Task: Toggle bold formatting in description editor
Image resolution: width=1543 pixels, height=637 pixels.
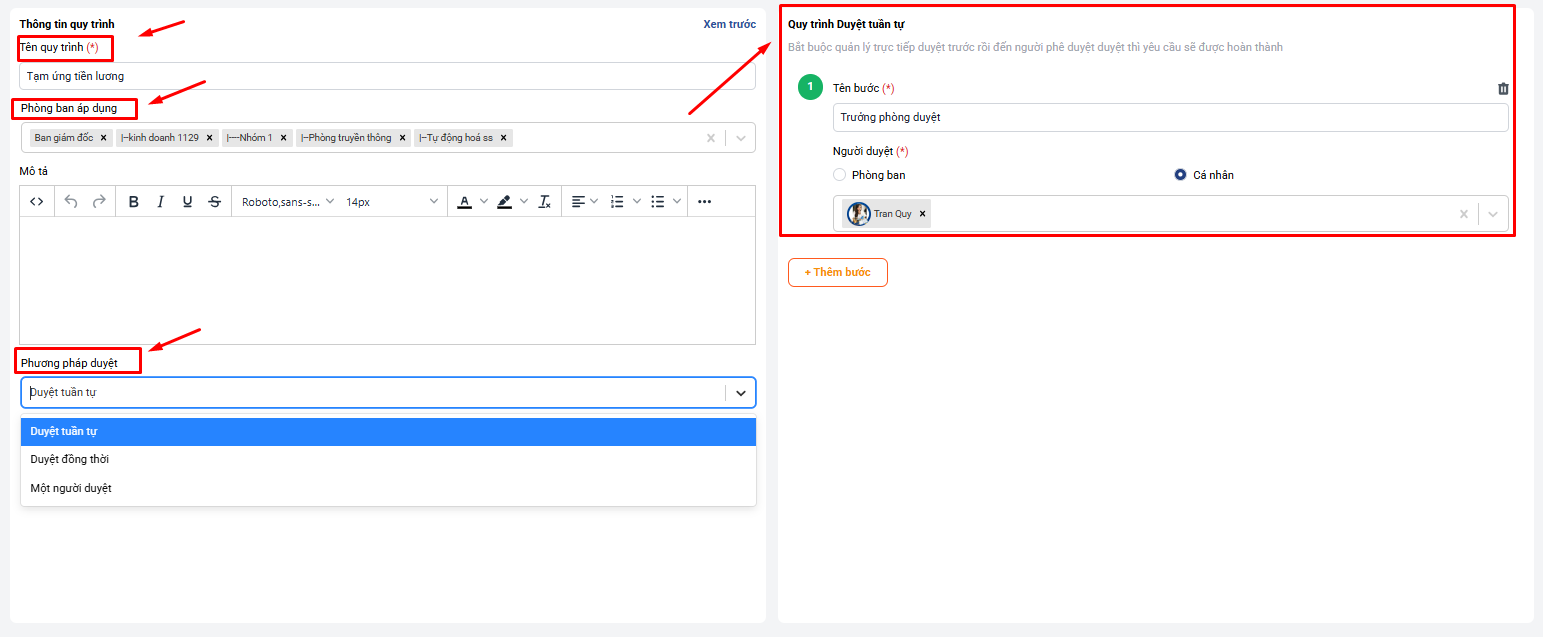Action: click(134, 202)
